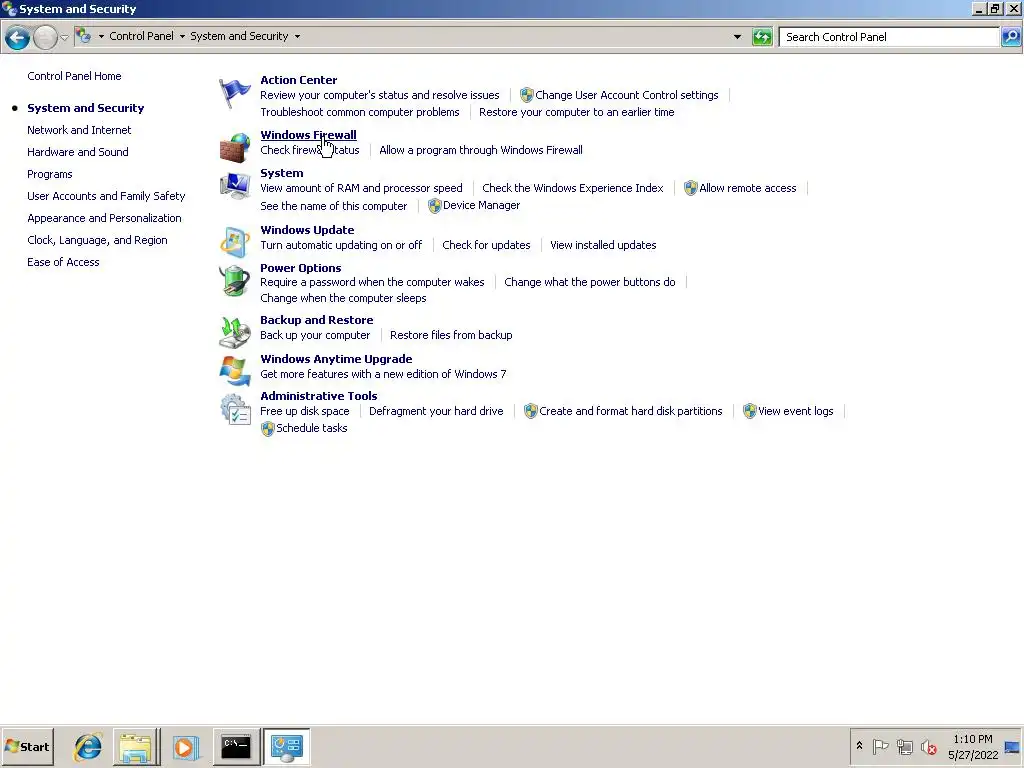1024x768 pixels.
Task: Open the Action Center flag icon
Action: [x=234, y=93]
